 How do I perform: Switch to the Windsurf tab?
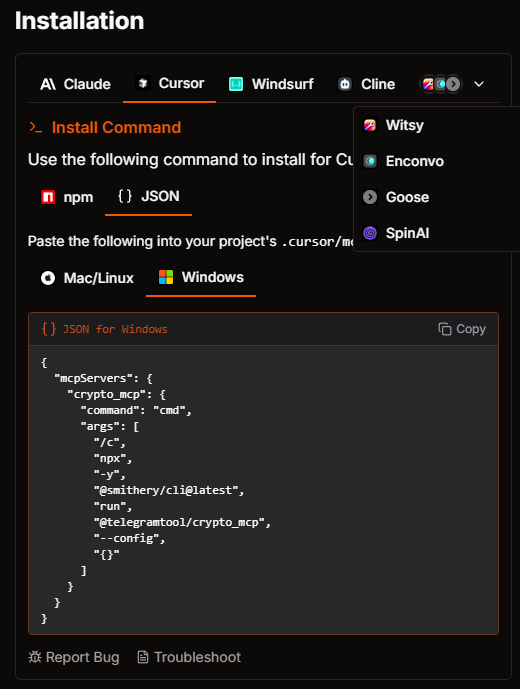(271, 84)
